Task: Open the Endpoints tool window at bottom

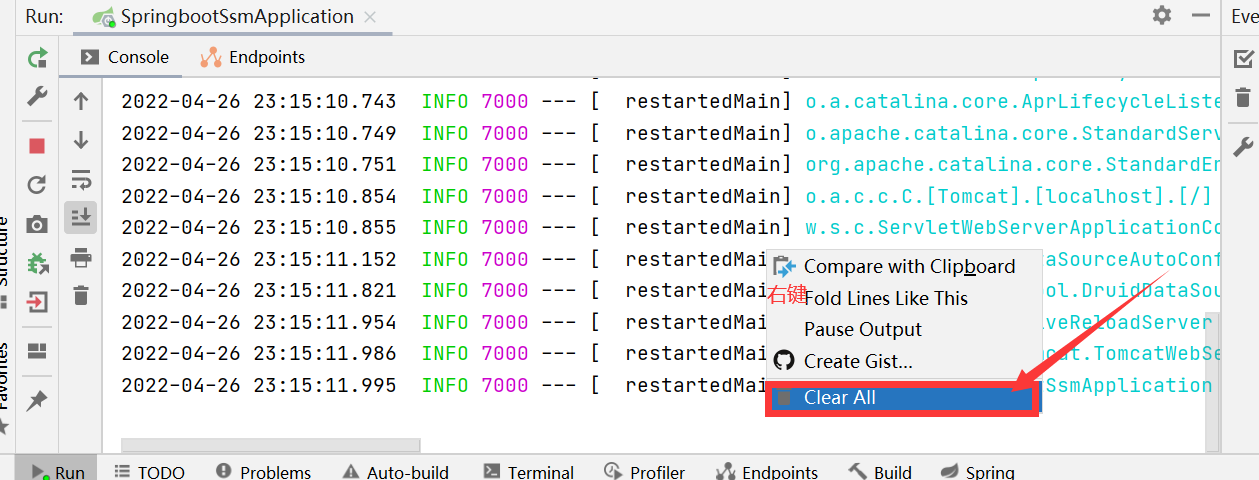Action: click(766, 472)
